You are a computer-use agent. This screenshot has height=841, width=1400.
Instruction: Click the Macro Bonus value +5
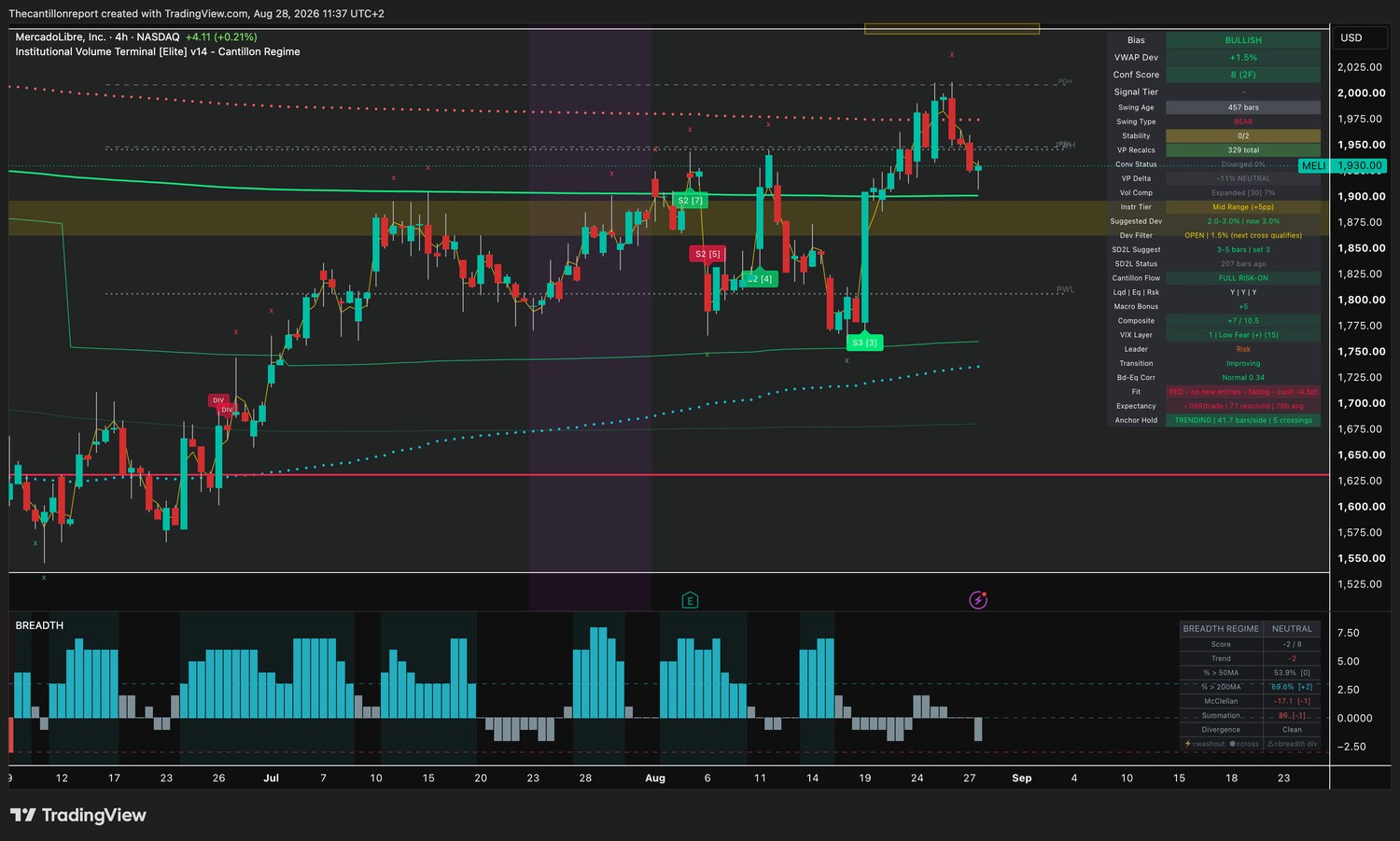point(1243,307)
